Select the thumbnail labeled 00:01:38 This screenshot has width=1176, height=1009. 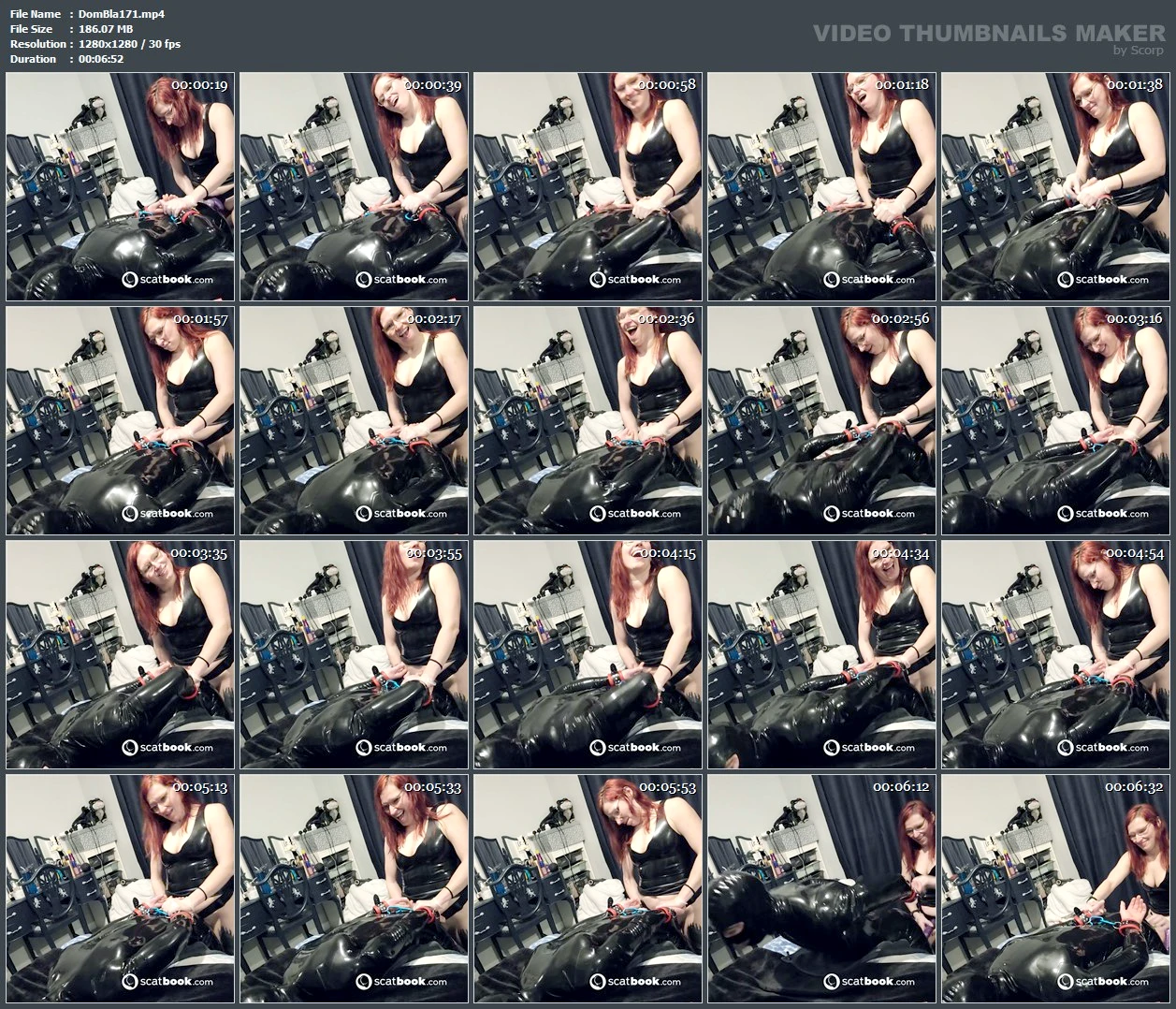click(x=1056, y=187)
